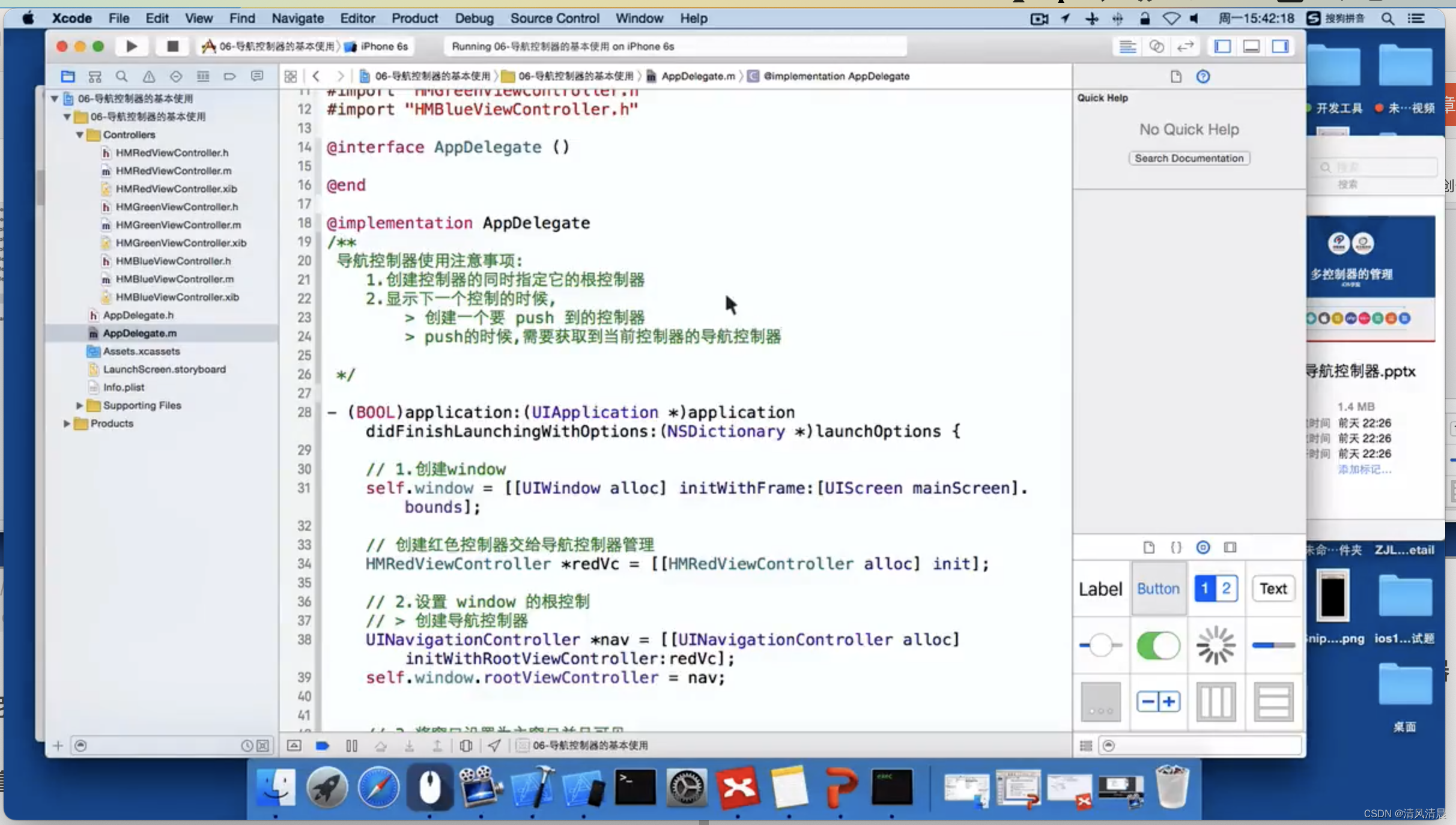This screenshot has width=1456, height=825.
Task: Open LaunchScreen.storyboard
Action: point(164,369)
